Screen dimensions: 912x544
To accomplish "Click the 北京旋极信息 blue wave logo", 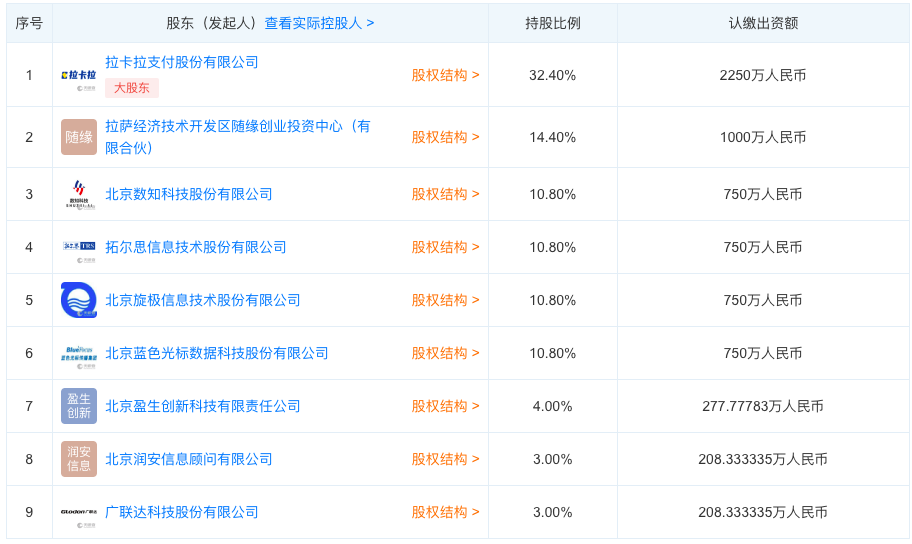I will (79, 300).
